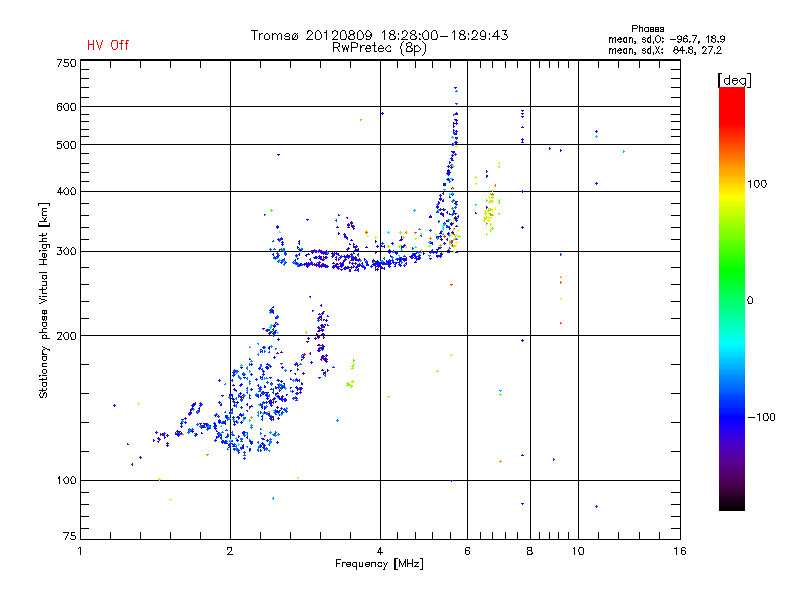Click the colorbar '-100' tick label
This screenshot has height=600, width=800.
[x=761, y=417]
